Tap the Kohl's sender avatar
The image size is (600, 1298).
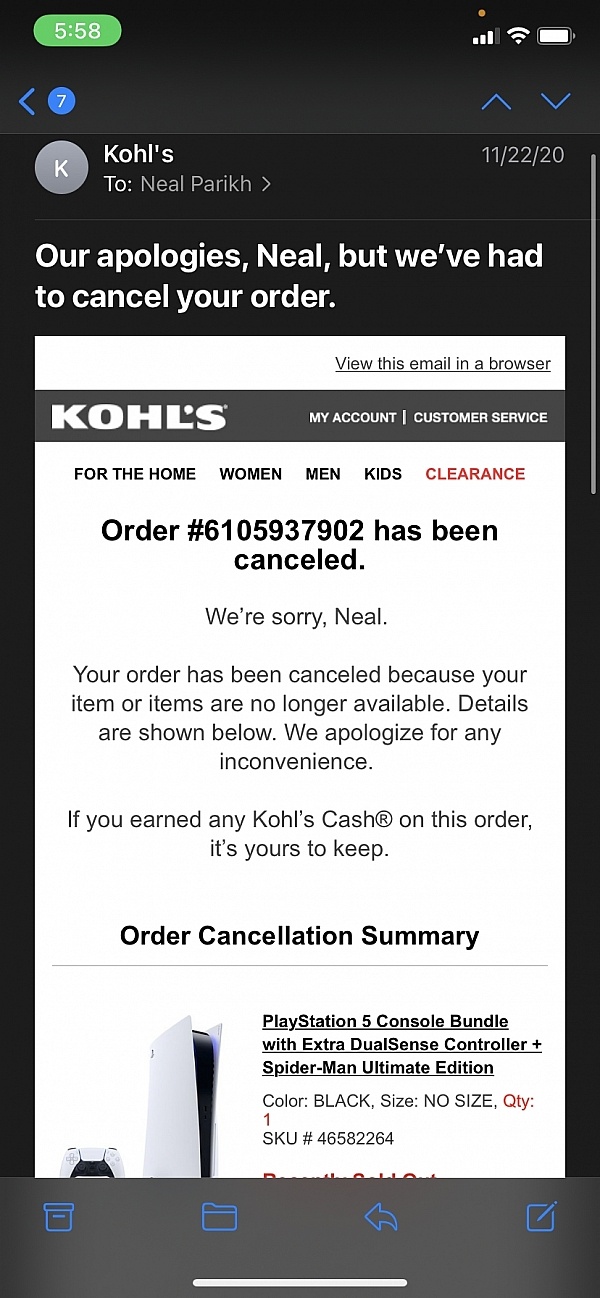[61, 167]
